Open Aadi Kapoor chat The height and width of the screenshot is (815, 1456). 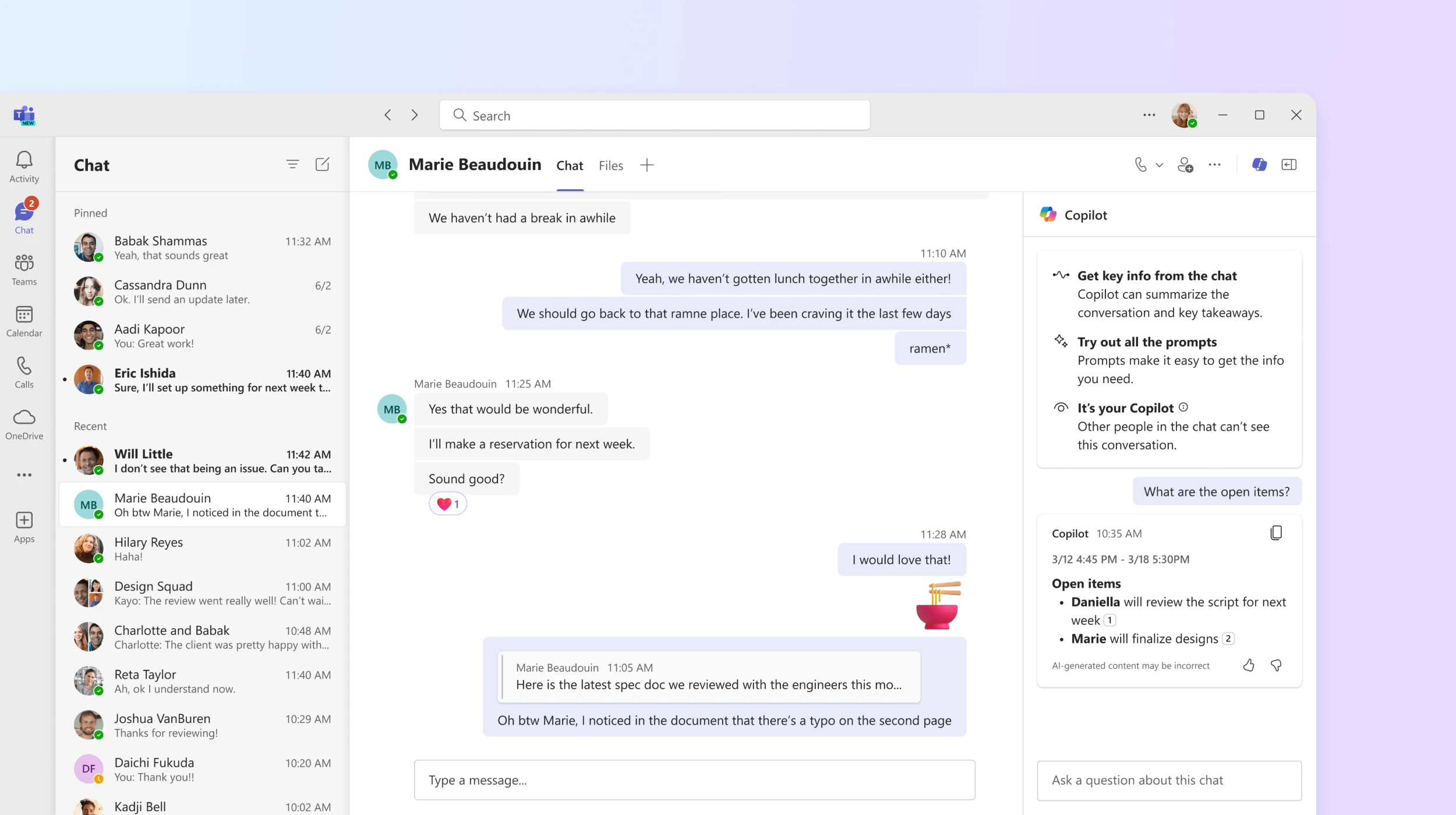point(203,336)
